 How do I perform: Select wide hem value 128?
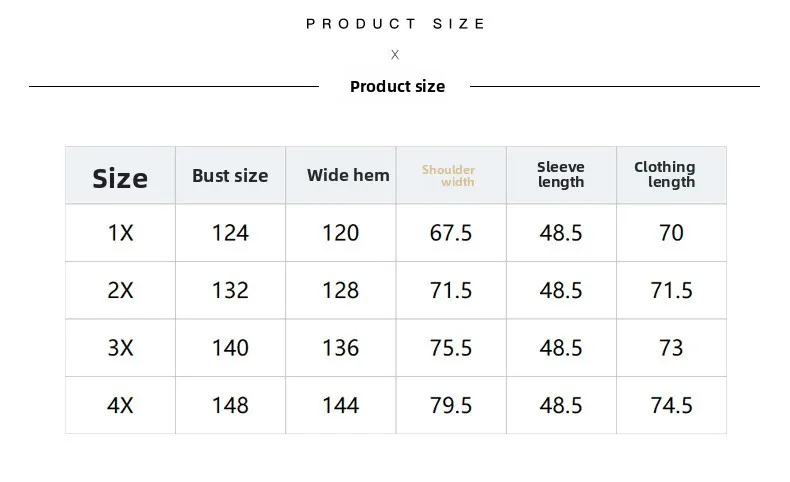click(340, 291)
